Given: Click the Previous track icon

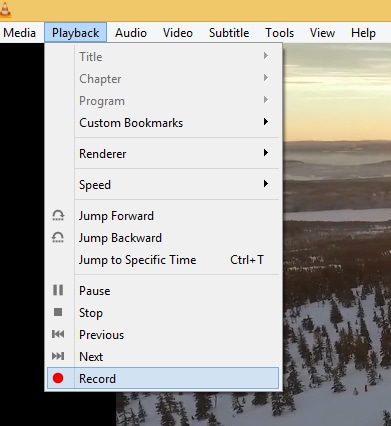Looking at the screenshot, I should [58, 334].
